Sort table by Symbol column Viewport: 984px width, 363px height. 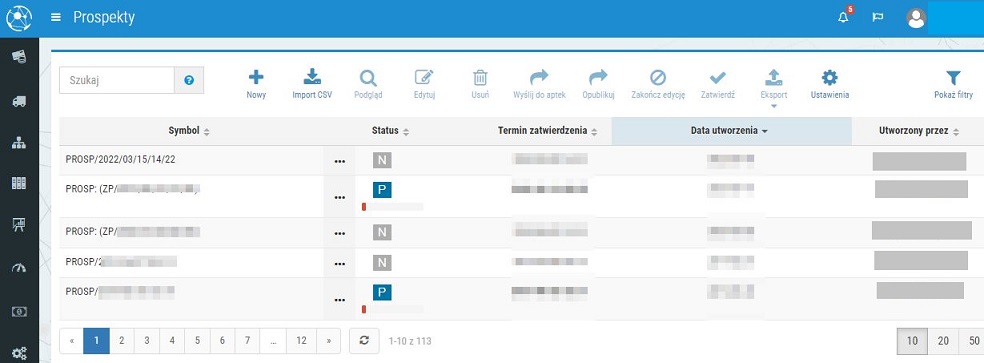[189, 131]
